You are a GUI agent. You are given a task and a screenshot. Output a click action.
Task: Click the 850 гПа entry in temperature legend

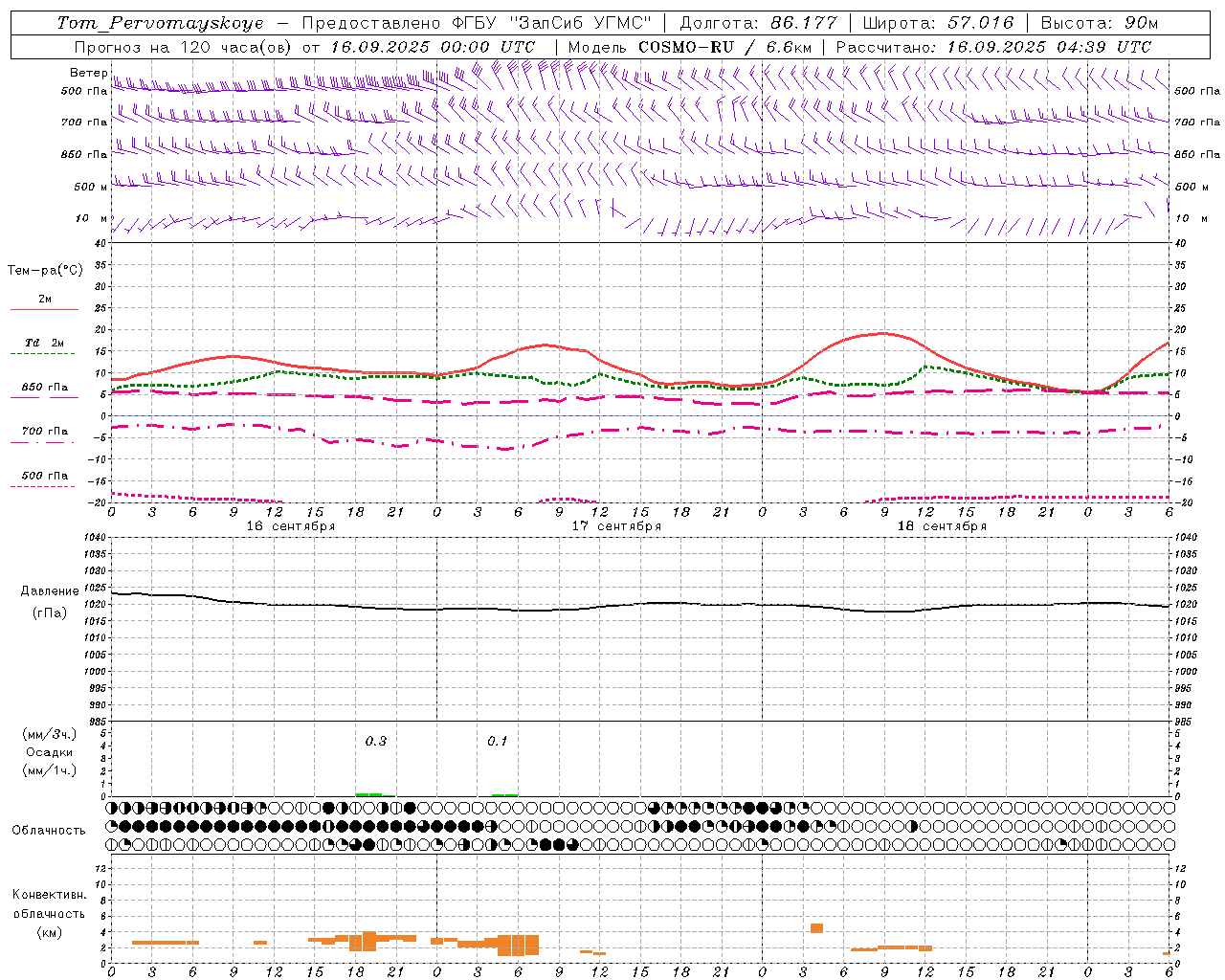[45, 388]
